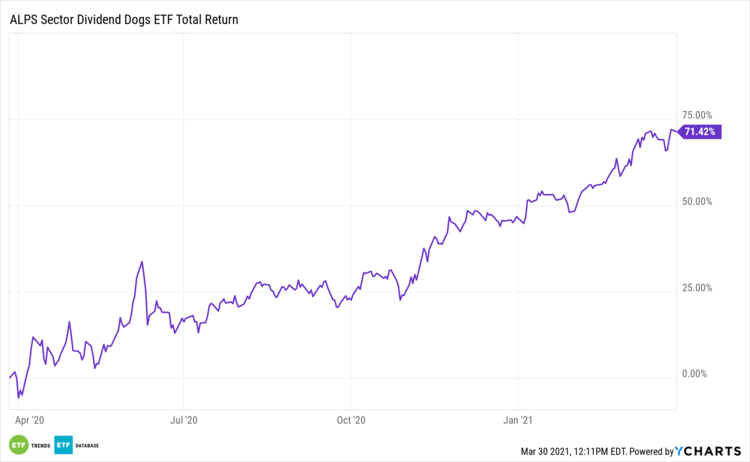Click the purple 71.42% value flag

701,132
